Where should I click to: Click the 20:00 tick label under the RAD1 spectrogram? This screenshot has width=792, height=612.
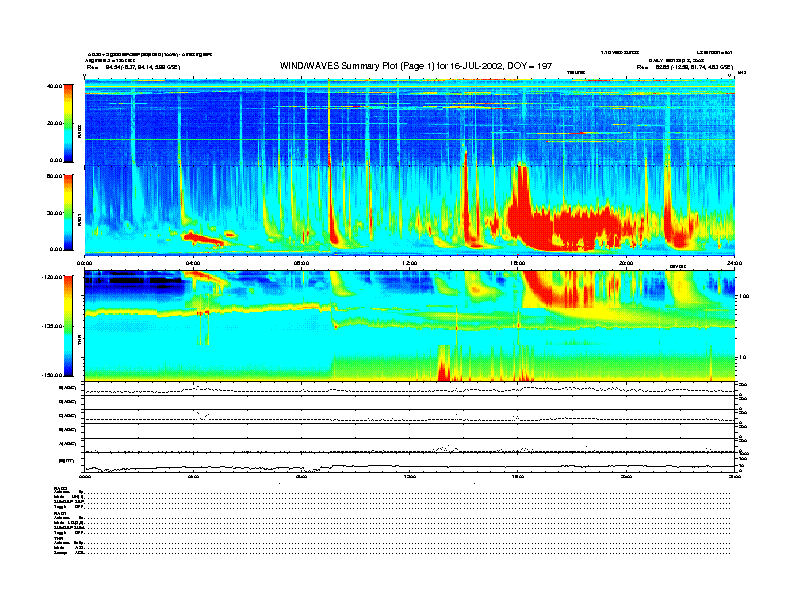[x=626, y=263]
